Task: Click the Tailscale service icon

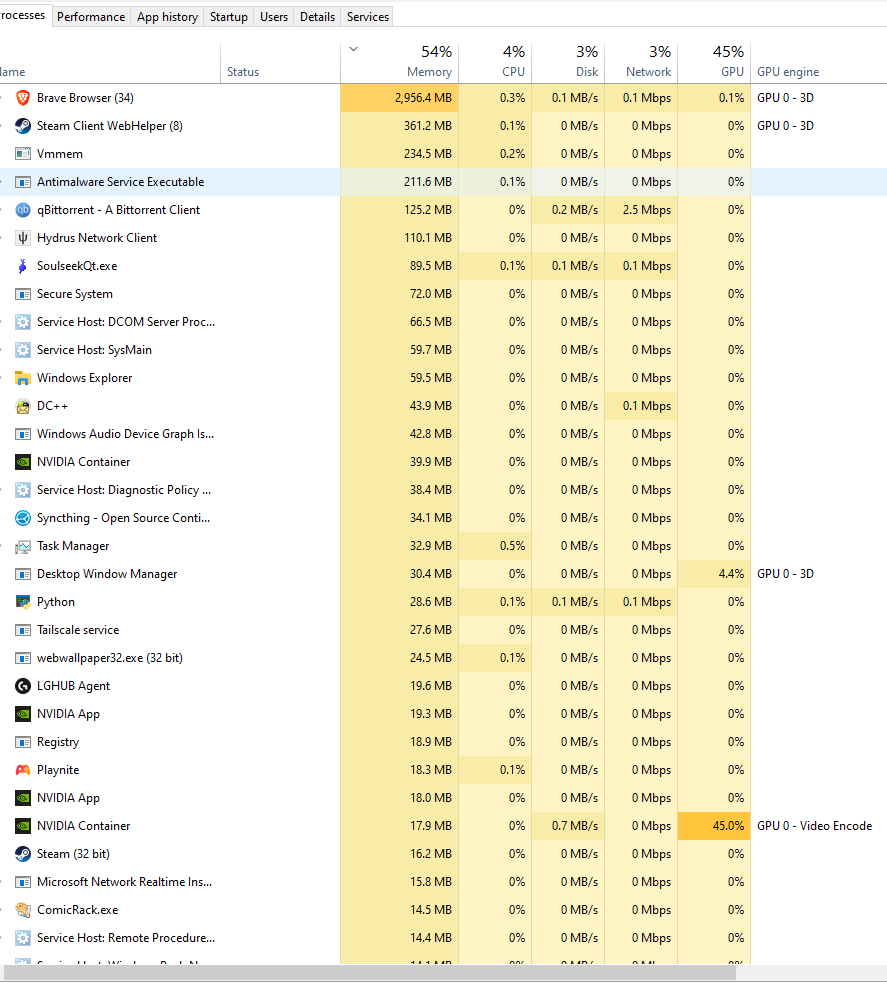Action: 23,630
